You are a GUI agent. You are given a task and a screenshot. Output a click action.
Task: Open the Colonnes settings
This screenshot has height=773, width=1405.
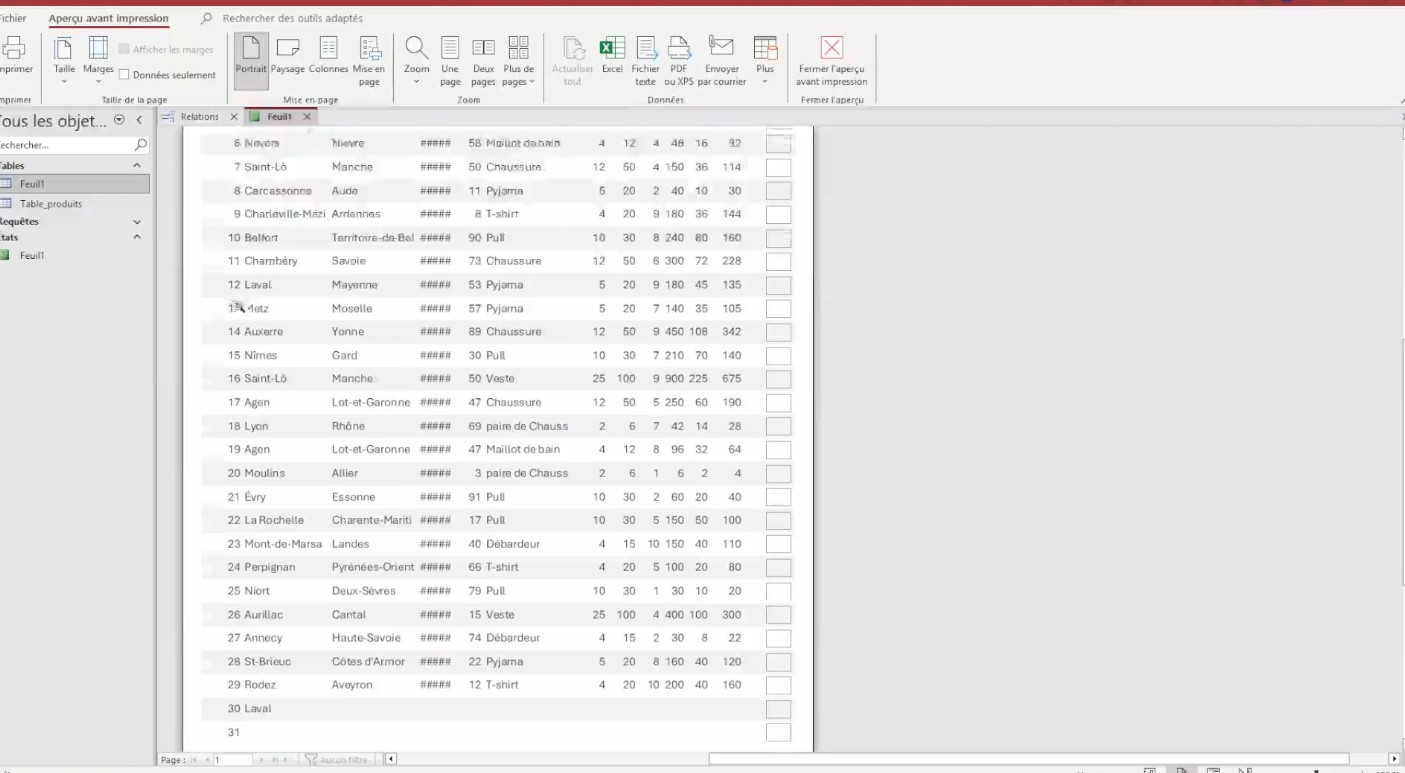point(328,56)
